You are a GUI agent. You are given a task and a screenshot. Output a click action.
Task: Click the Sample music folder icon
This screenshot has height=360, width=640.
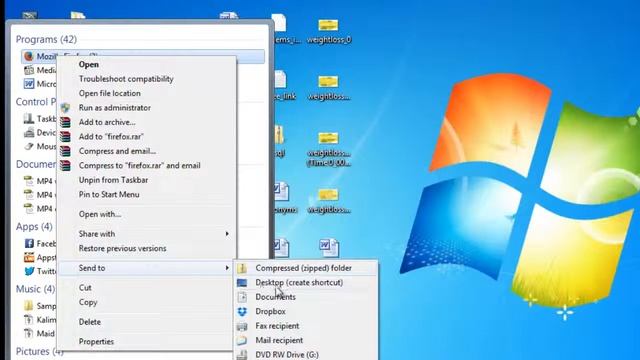coord(29,306)
